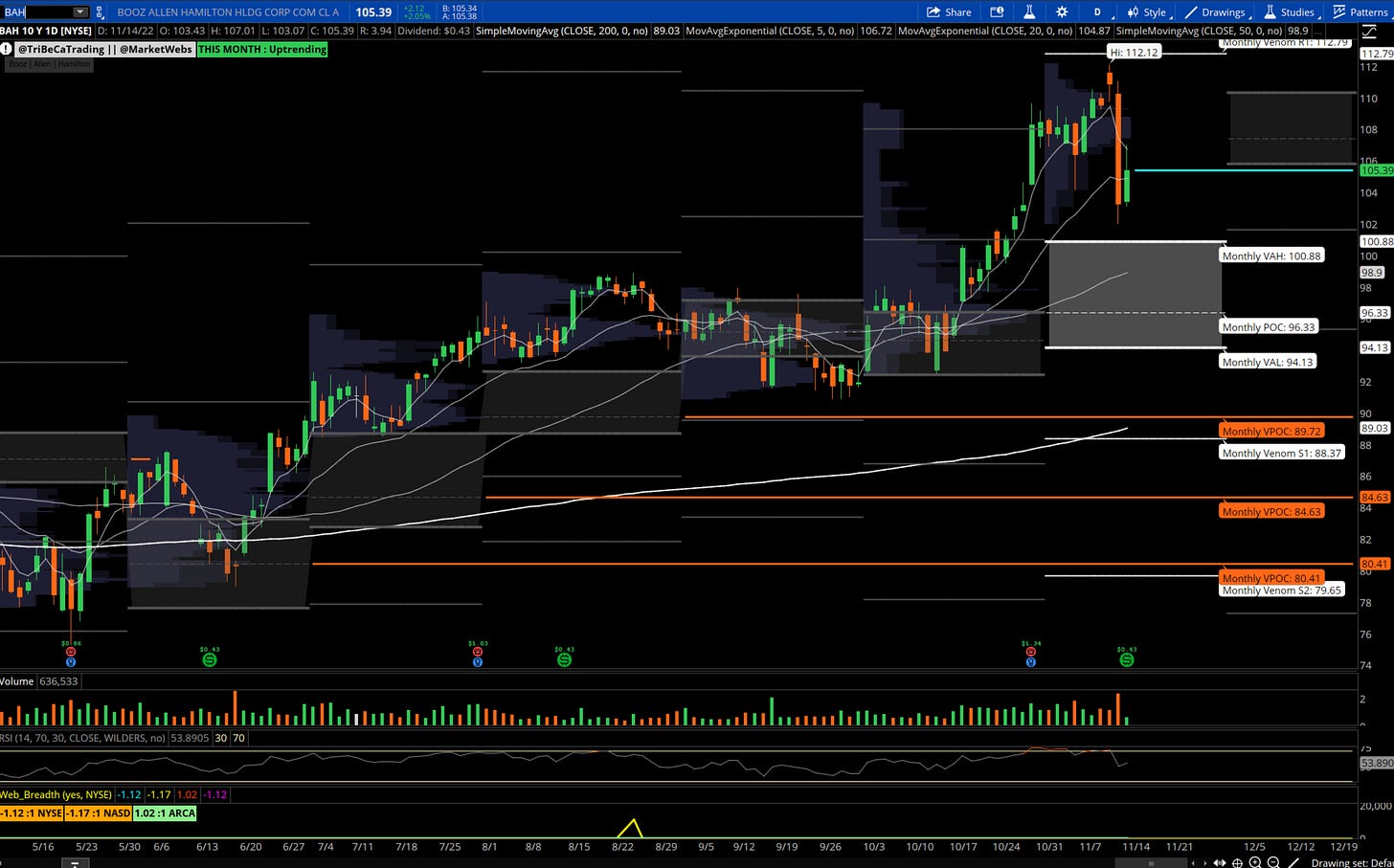Select Monthly VPOC: 84.63 orange label
The image size is (1394, 868).
(1271, 511)
